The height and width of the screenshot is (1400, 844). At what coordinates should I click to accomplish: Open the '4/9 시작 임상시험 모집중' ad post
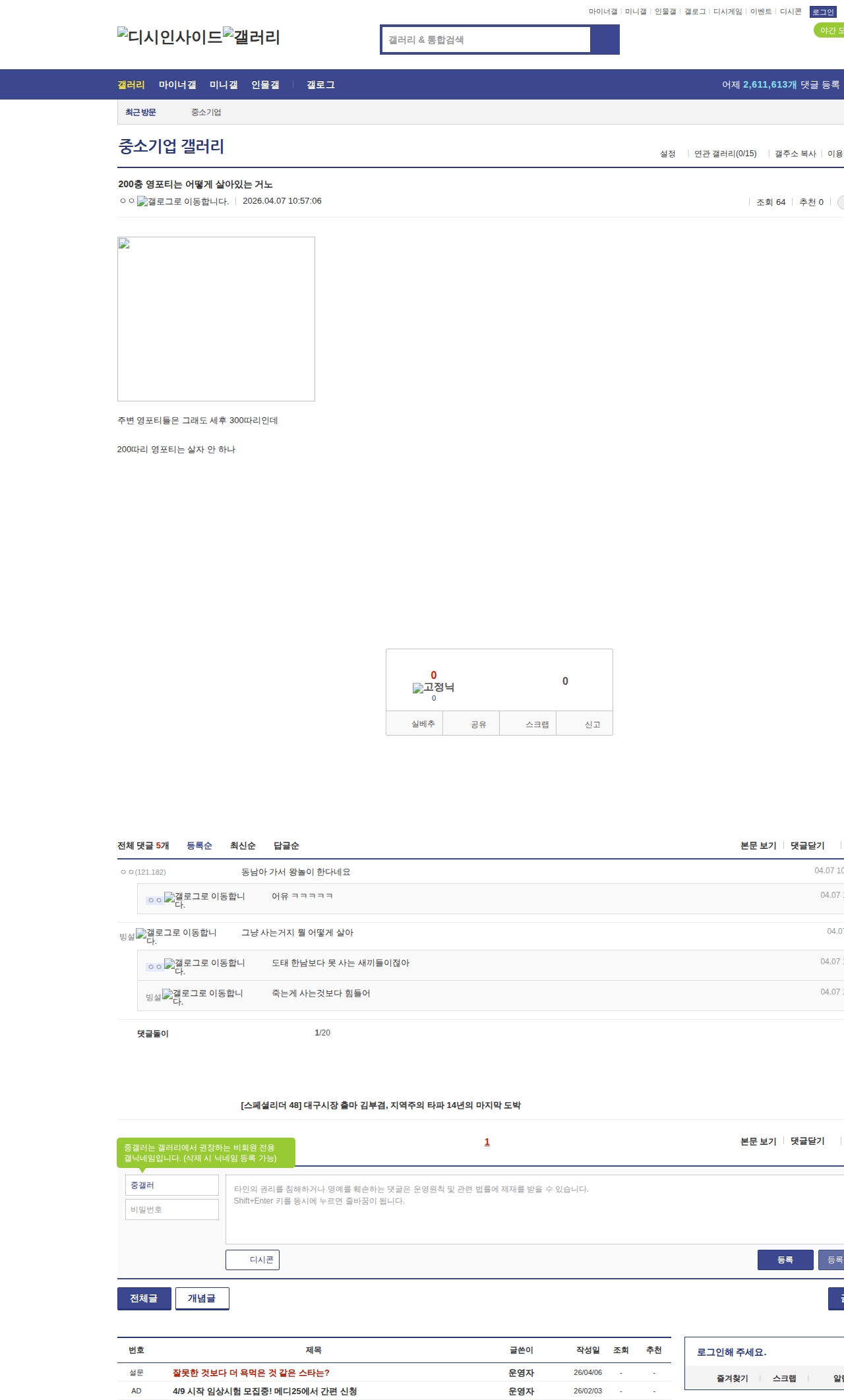[265, 1391]
